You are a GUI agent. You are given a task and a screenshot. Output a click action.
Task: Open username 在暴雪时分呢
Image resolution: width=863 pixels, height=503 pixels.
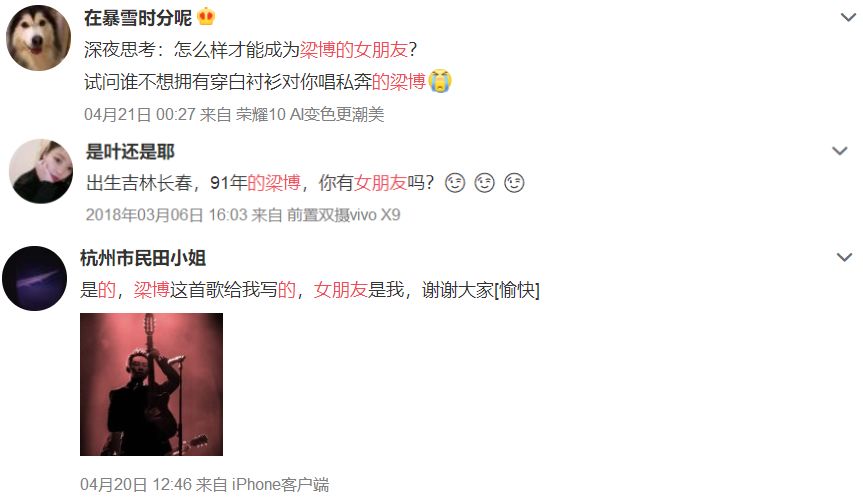point(138,18)
